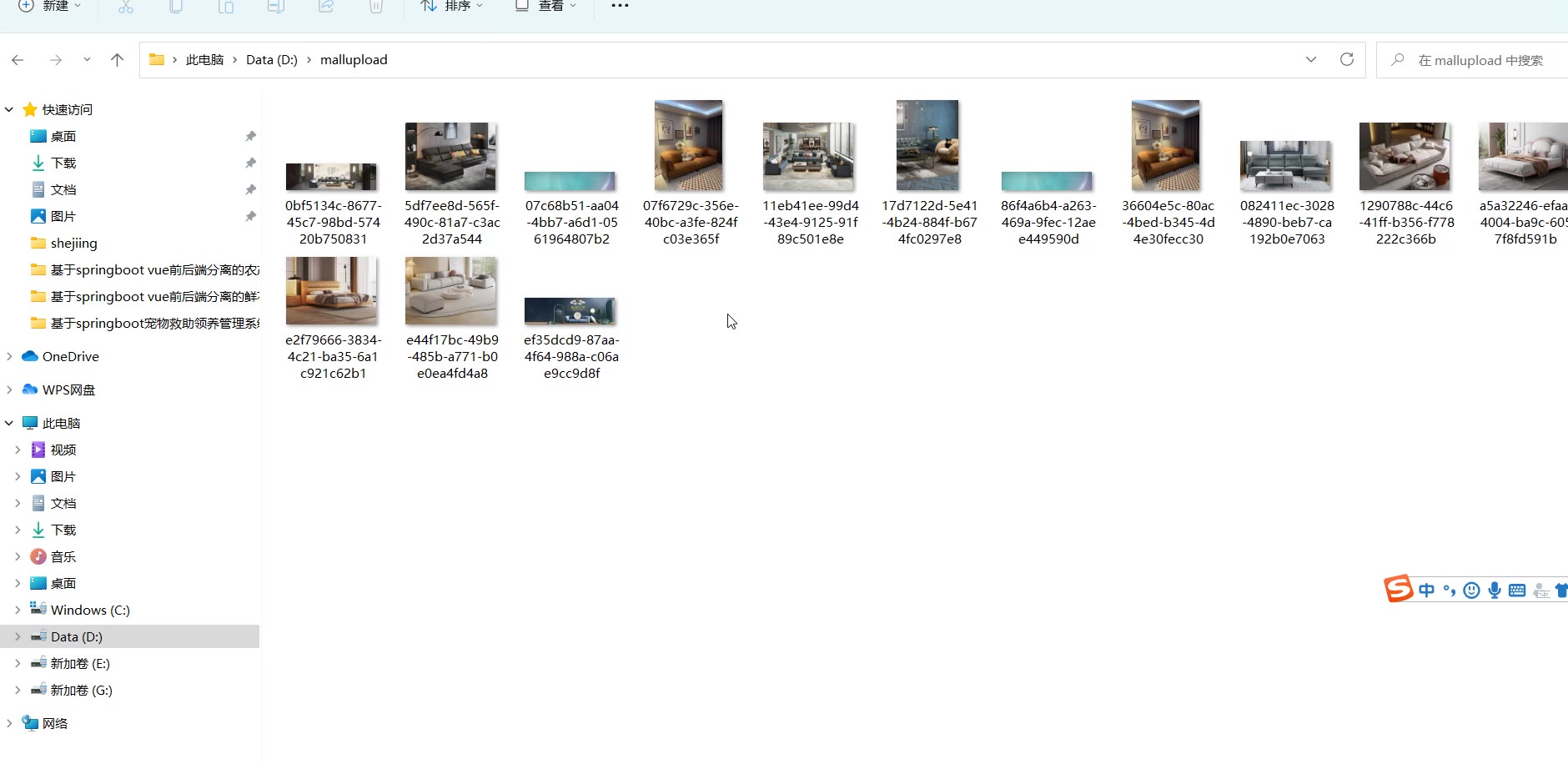Go up one folder level

point(117,60)
